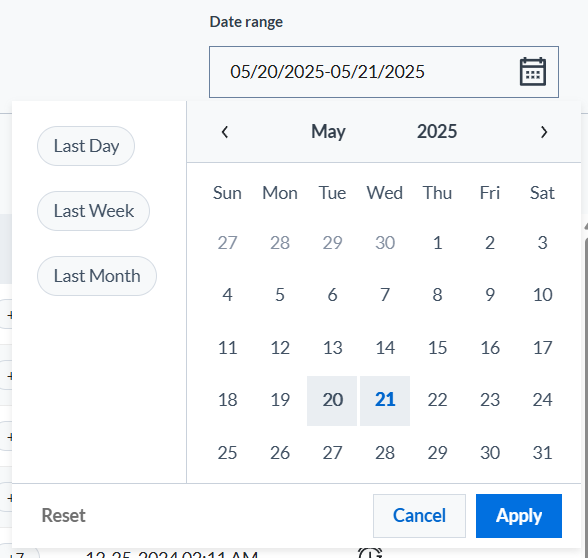Open the 2025 year selector
588x558 pixels.
437,132
